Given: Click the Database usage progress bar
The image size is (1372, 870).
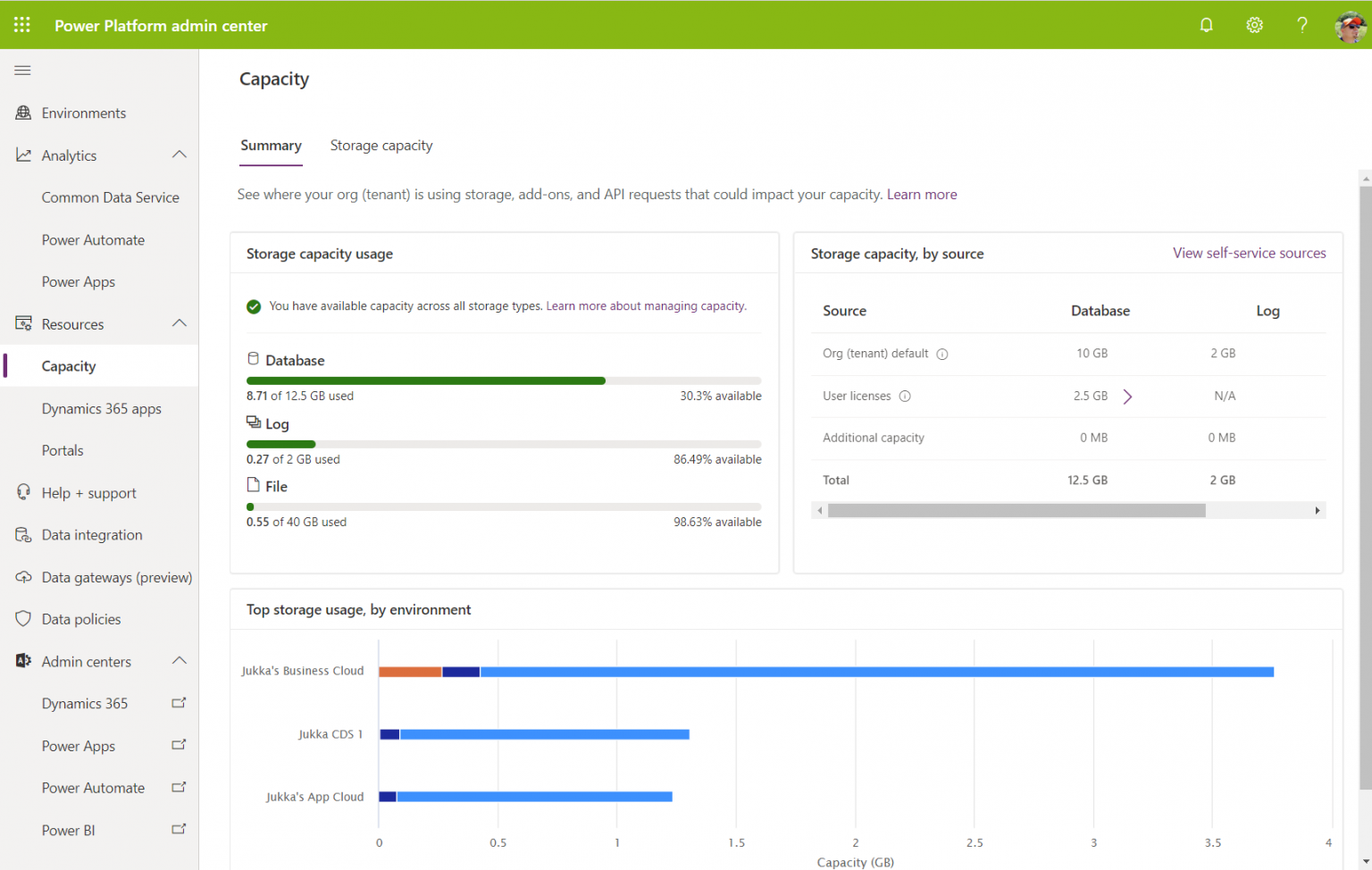Looking at the screenshot, I should [504, 381].
